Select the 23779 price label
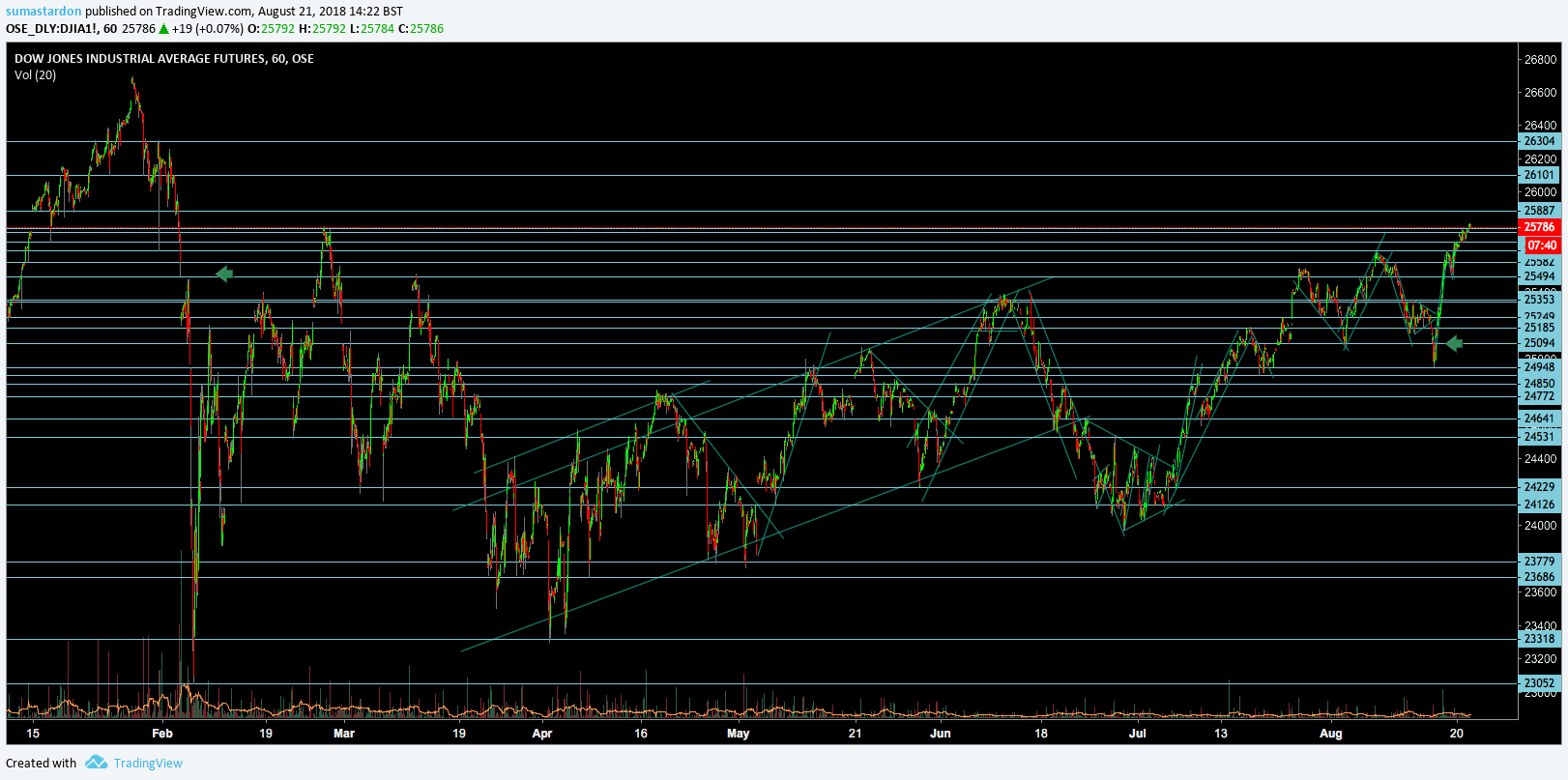The width and height of the screenshot is (1568, 780). click(x=1539, y=562)
